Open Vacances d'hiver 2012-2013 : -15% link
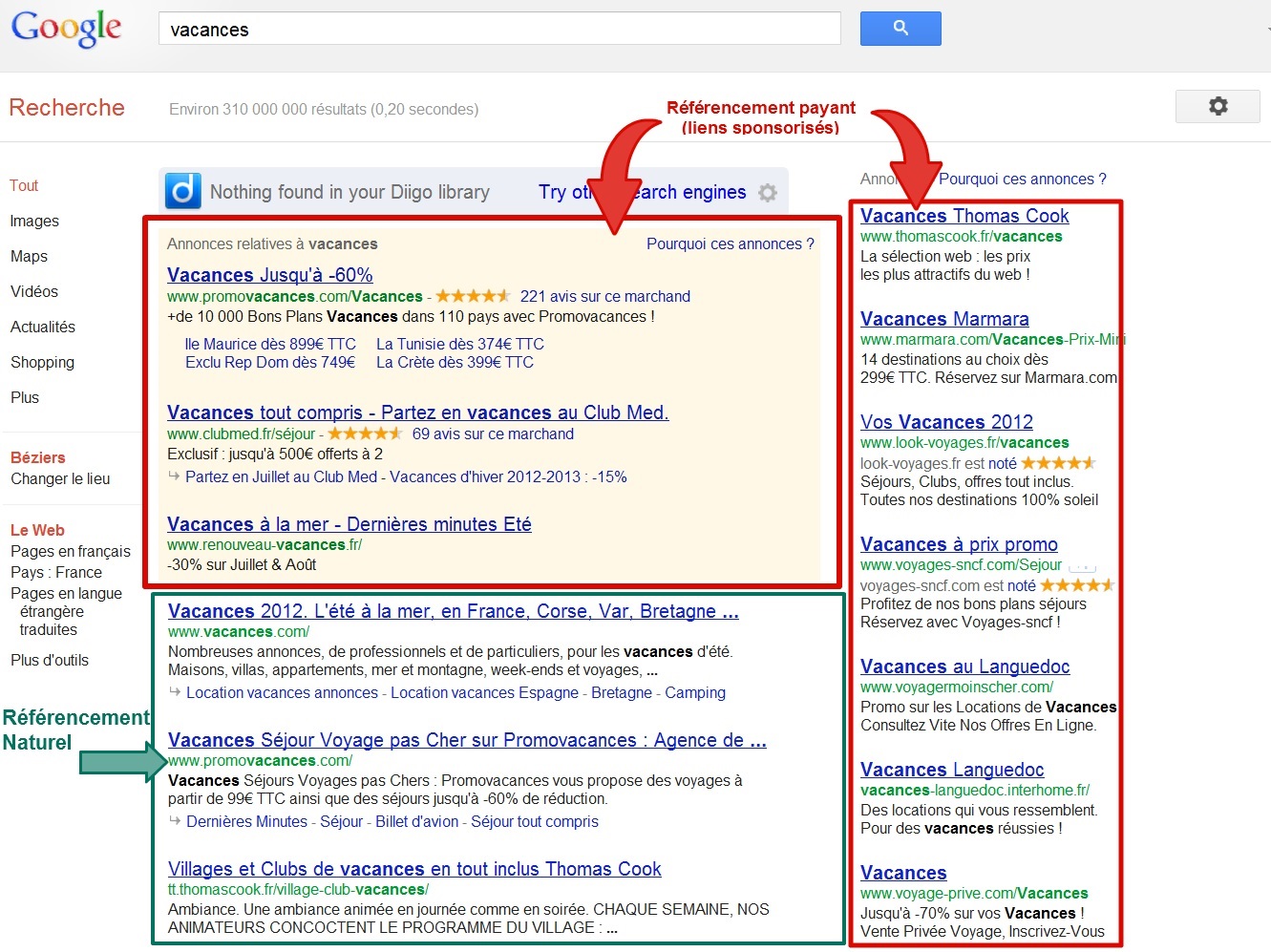Screen dimensions: 1271x952 click(508, 476)
